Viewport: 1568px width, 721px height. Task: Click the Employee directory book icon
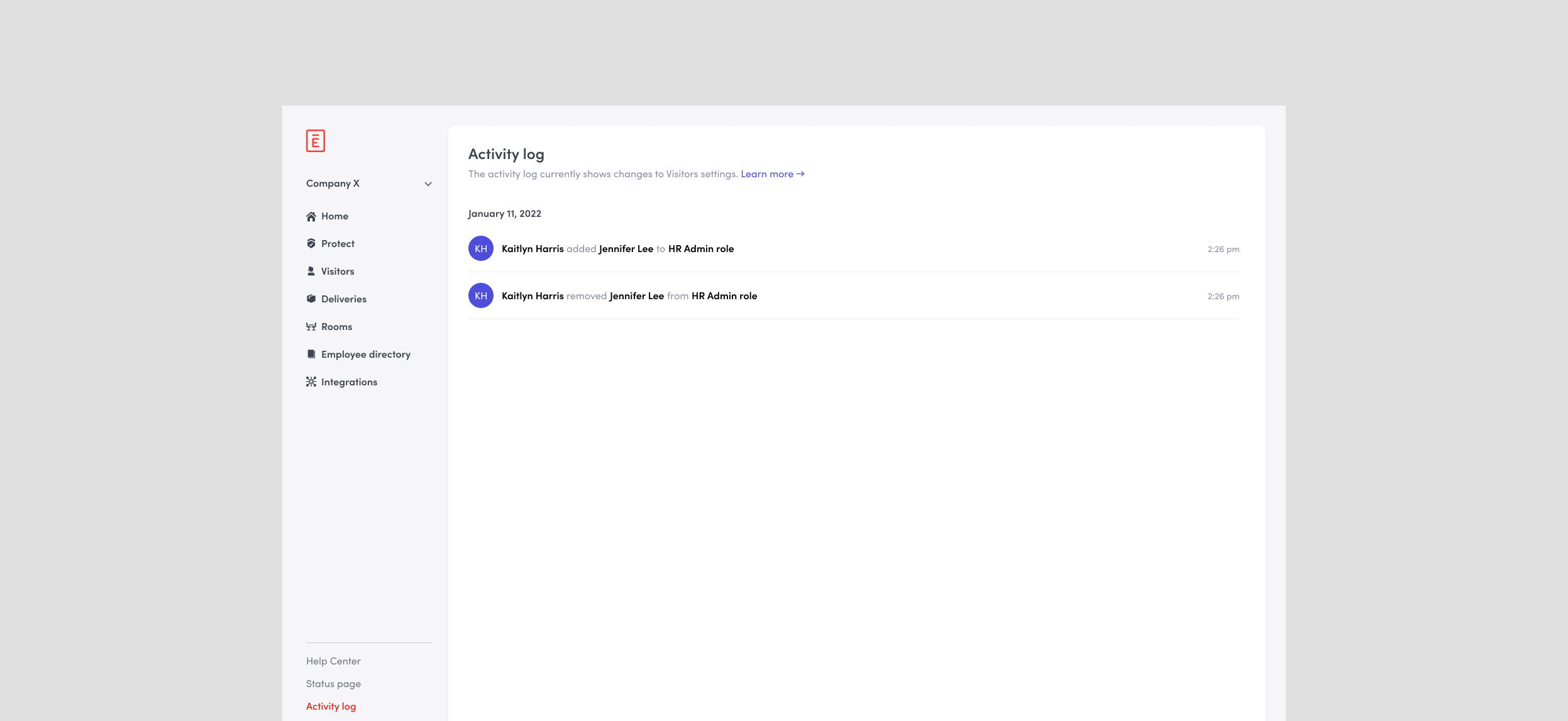pos(311,355)
